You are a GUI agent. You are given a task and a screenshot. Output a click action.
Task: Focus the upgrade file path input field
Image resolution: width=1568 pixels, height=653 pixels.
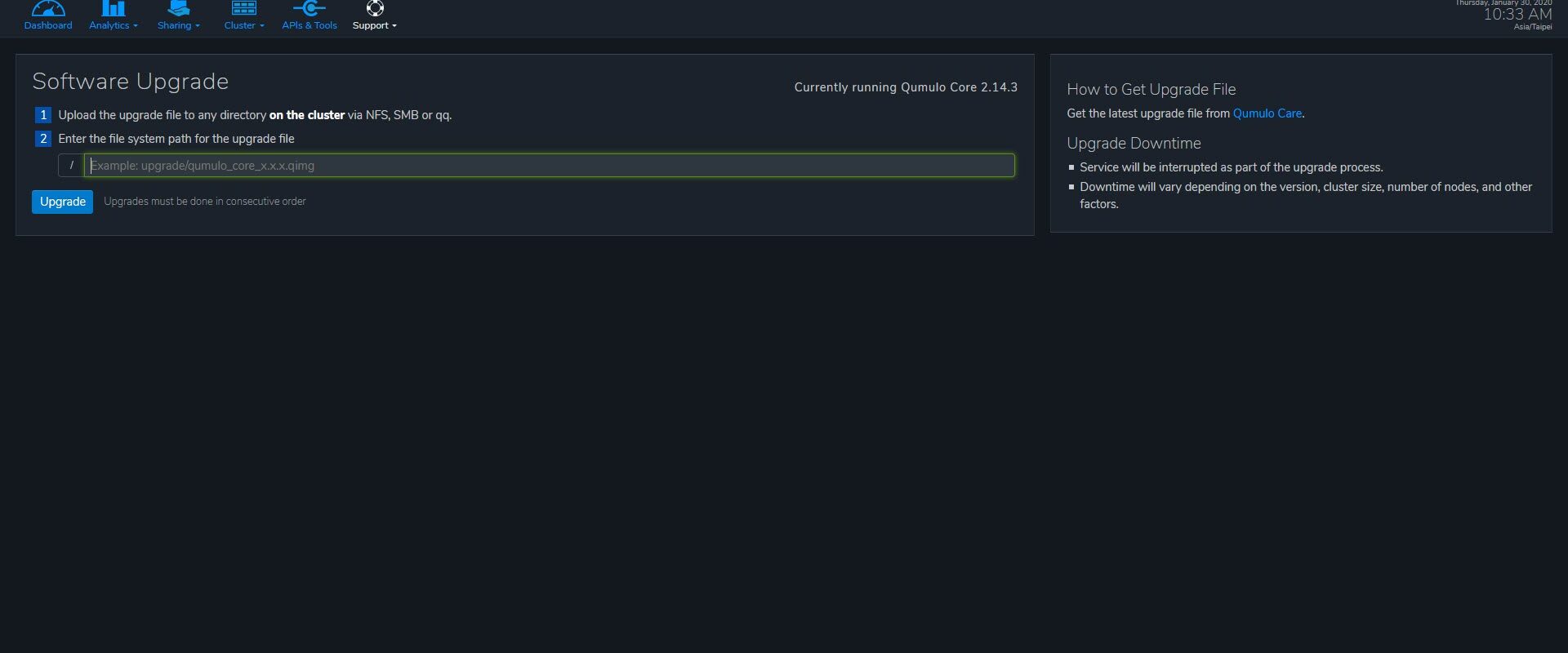(x=550, y=166)
